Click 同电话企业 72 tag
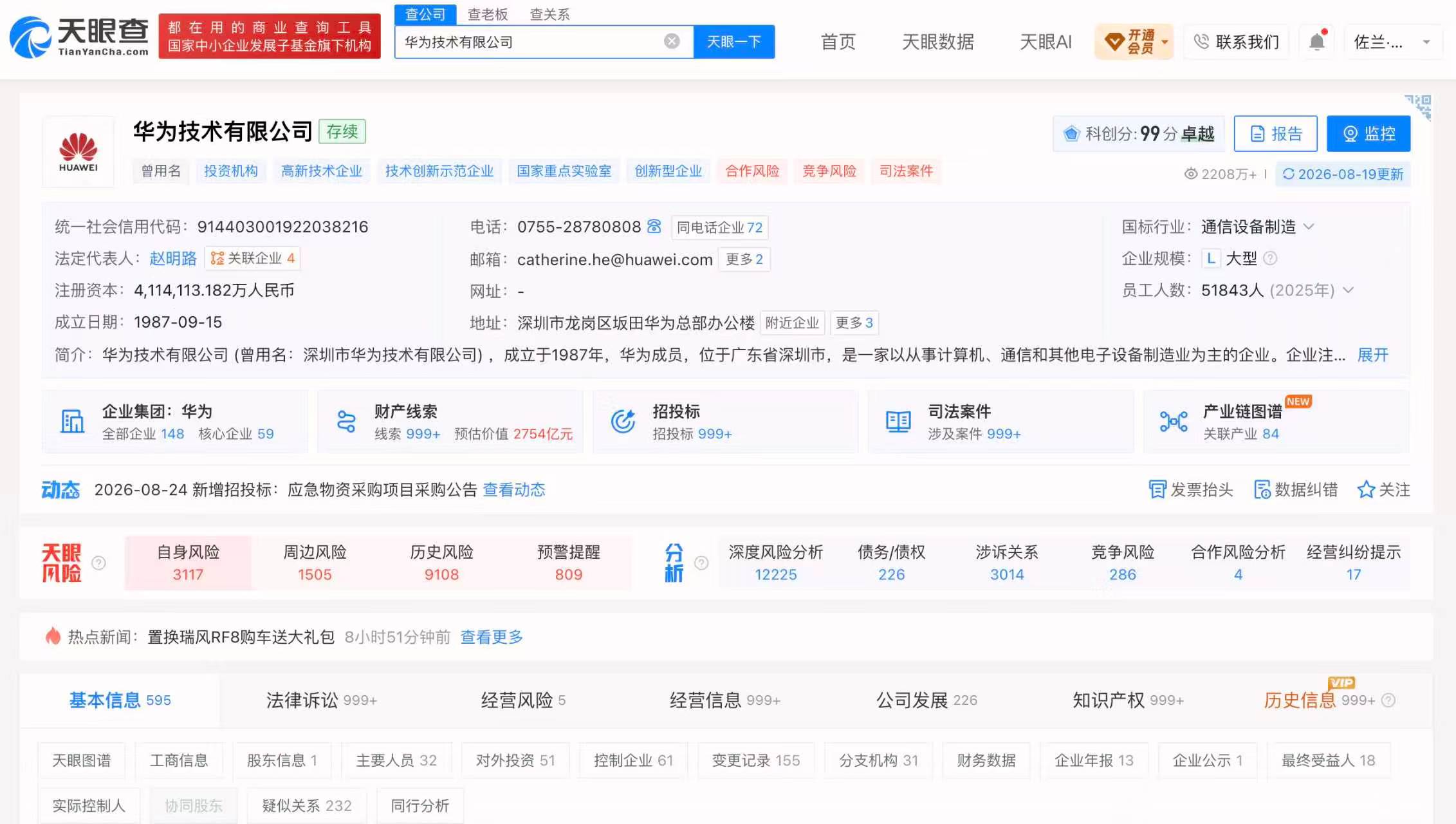The width and height of the screenshot is (1456, 824). 719,227
